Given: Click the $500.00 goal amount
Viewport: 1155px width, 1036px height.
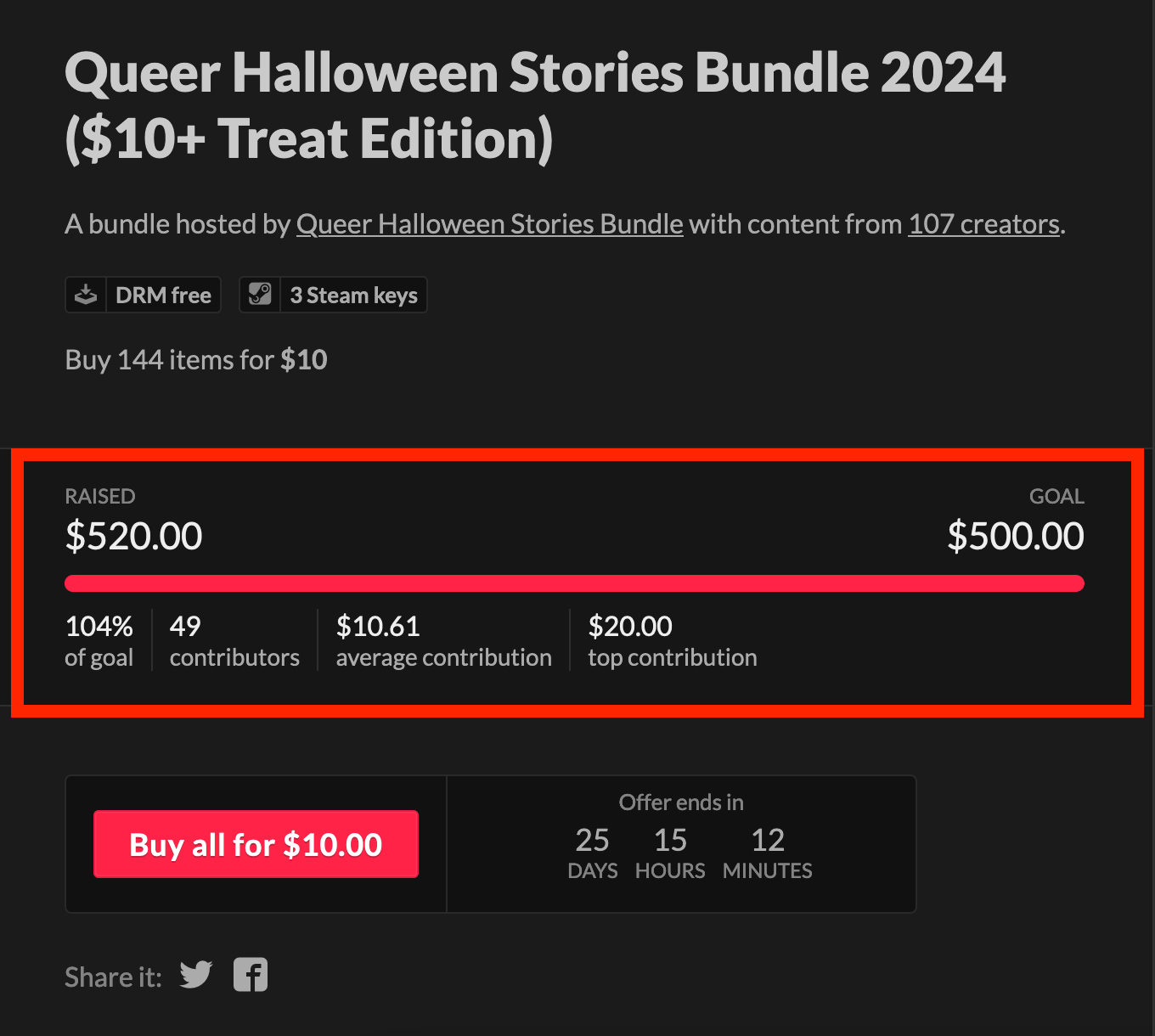Looking at the screenshot, I should (x=1015, y=536).
